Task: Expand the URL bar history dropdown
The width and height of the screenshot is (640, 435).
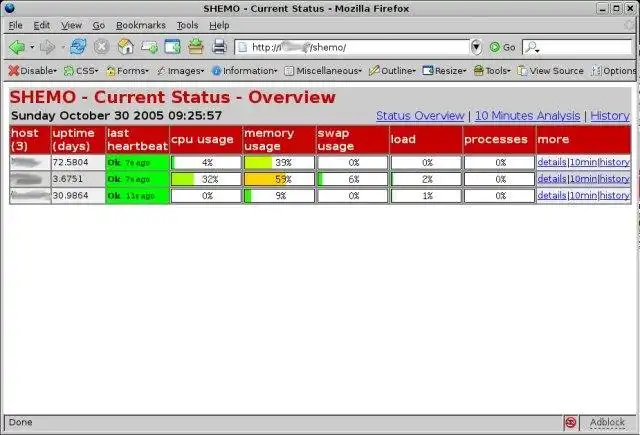Action: click(x=476, y=47)
